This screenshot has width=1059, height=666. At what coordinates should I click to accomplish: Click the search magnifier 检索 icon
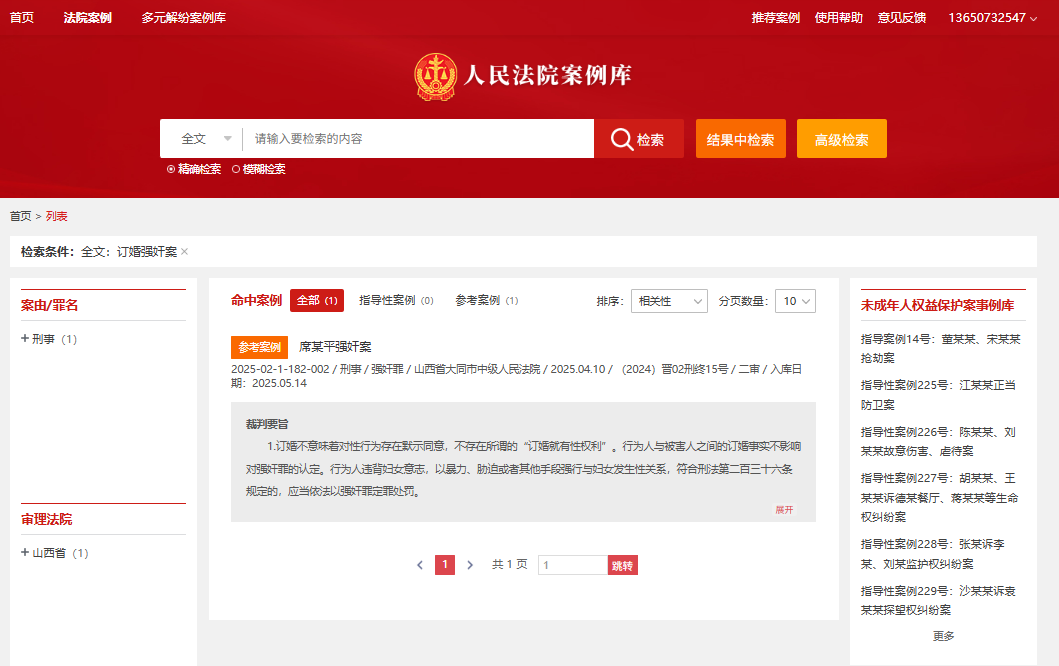[x=622, y=138]
